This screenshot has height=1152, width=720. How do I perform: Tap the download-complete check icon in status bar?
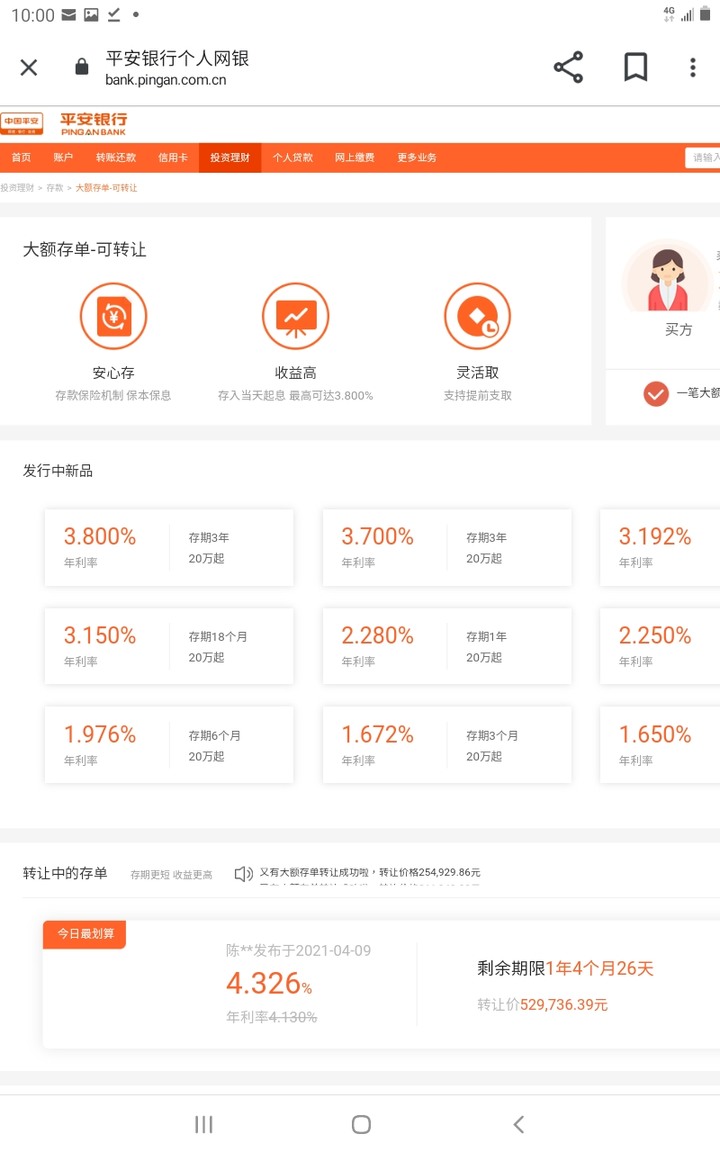[114, 15]
